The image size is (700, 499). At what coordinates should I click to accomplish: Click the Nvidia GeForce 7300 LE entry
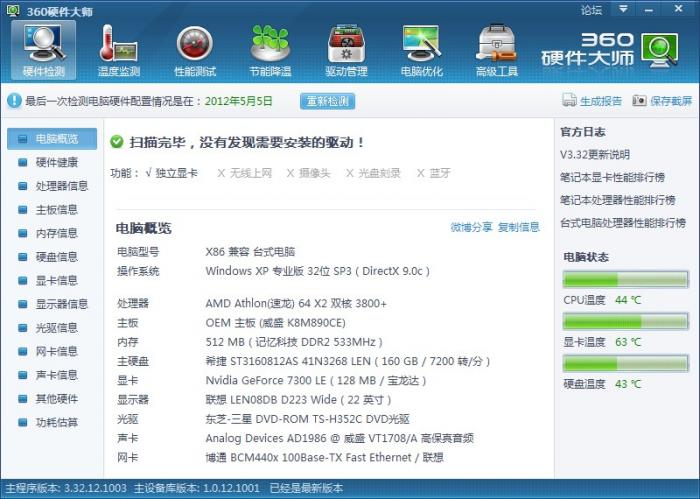(x=316, y=380)
